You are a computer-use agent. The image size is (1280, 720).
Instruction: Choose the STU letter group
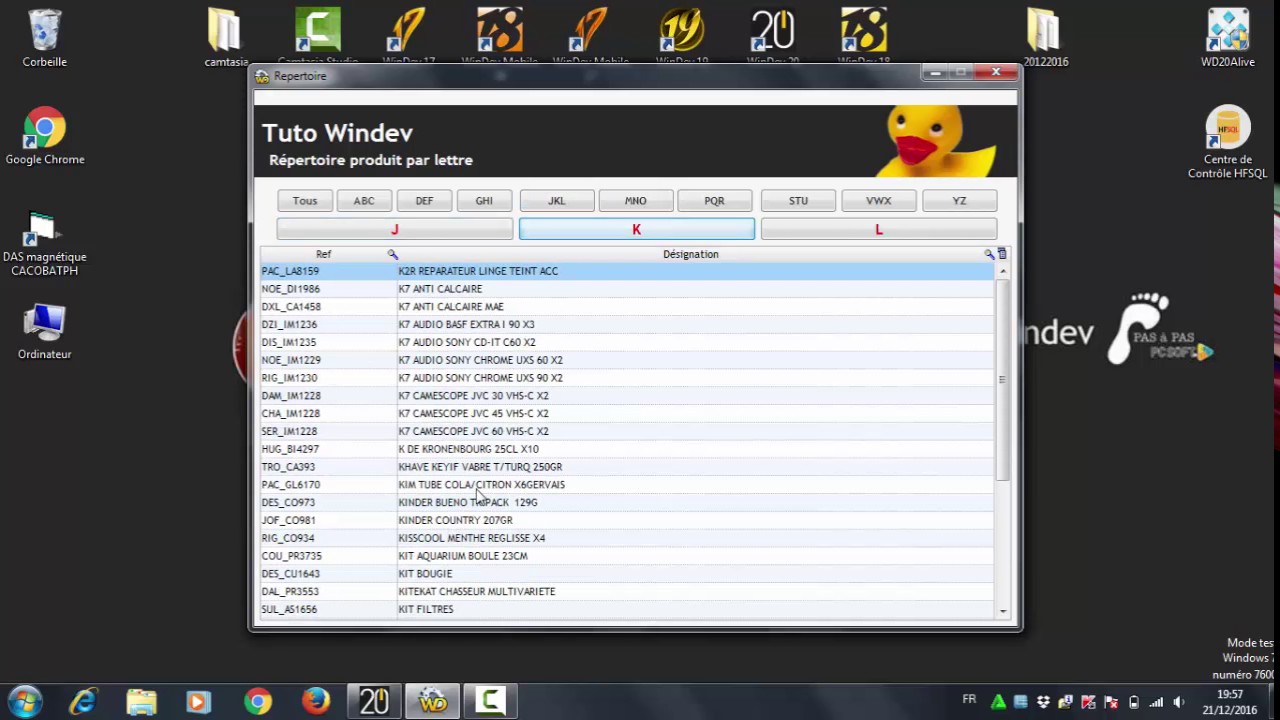point(798,201)
